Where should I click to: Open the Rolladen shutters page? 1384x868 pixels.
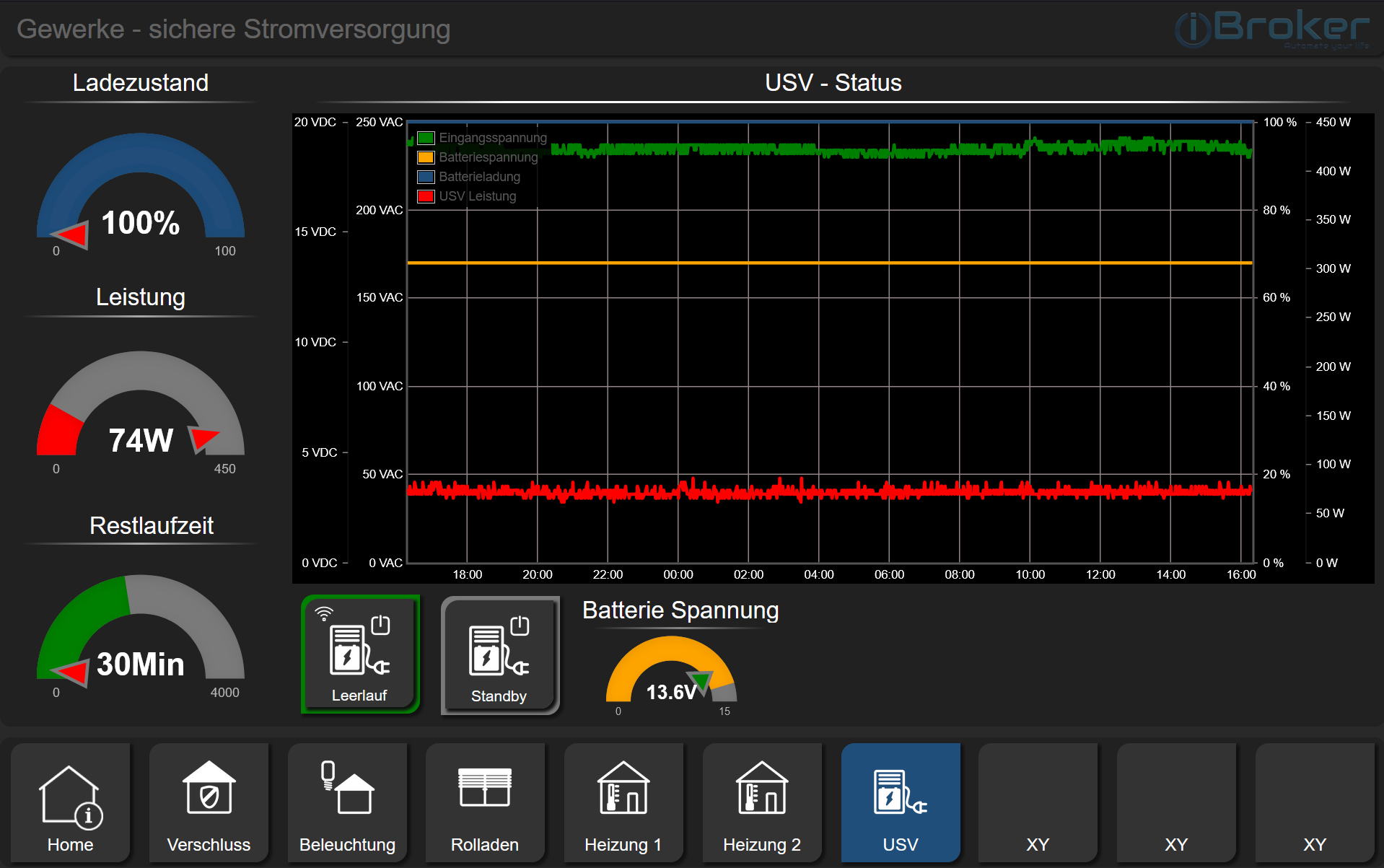point(485,802)
